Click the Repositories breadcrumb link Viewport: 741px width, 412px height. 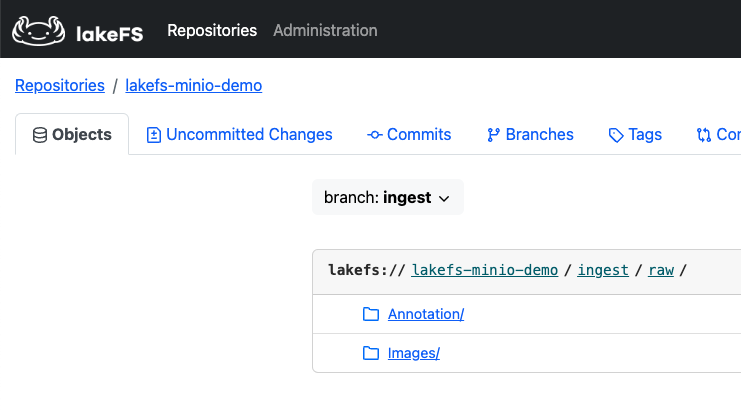tap(60, 86)
